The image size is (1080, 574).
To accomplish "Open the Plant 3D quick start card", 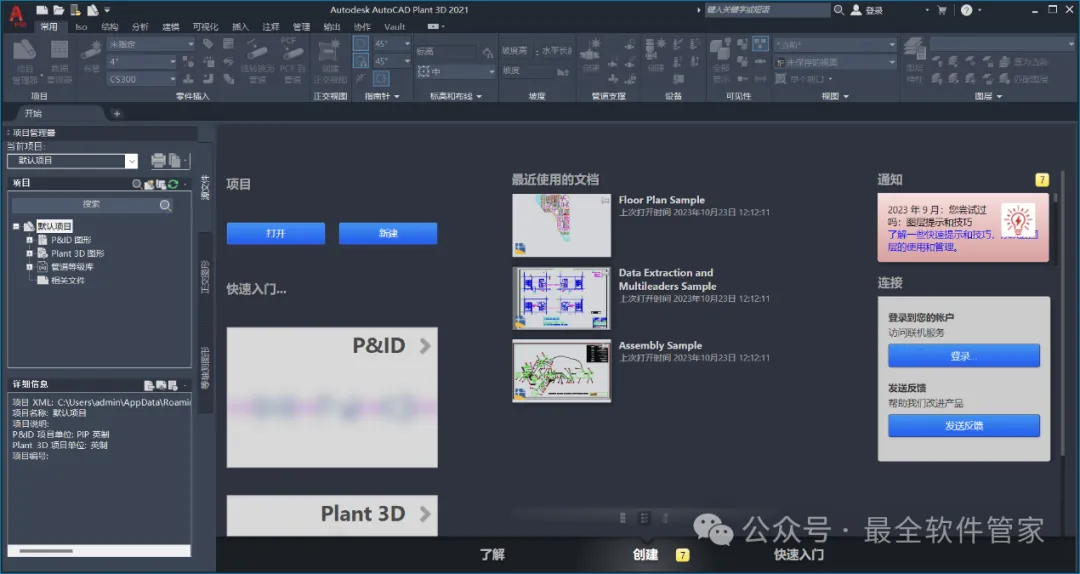I will pyautogui.click(x=332, y=515).
